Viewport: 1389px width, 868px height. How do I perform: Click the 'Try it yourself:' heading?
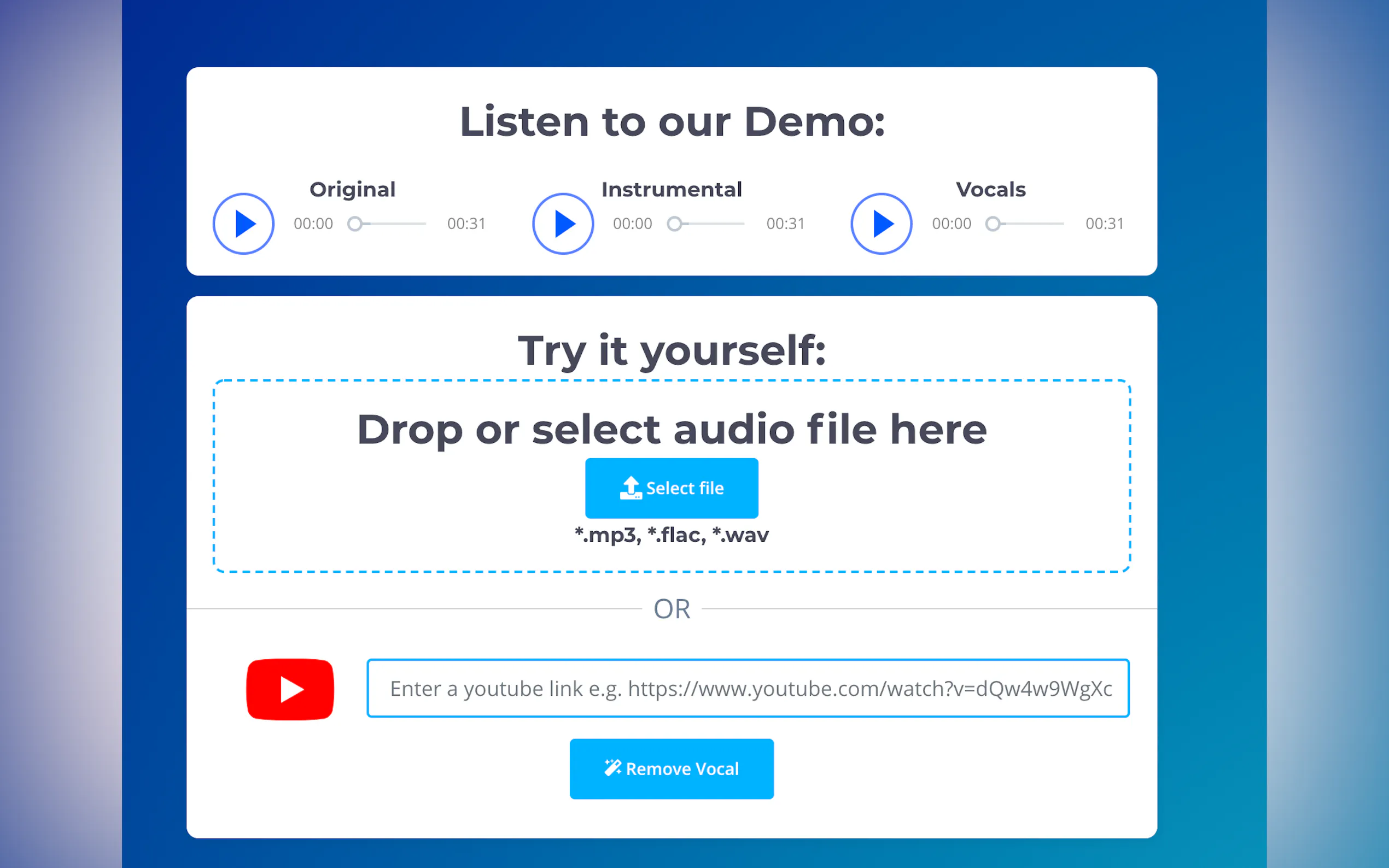click(672, 350)
